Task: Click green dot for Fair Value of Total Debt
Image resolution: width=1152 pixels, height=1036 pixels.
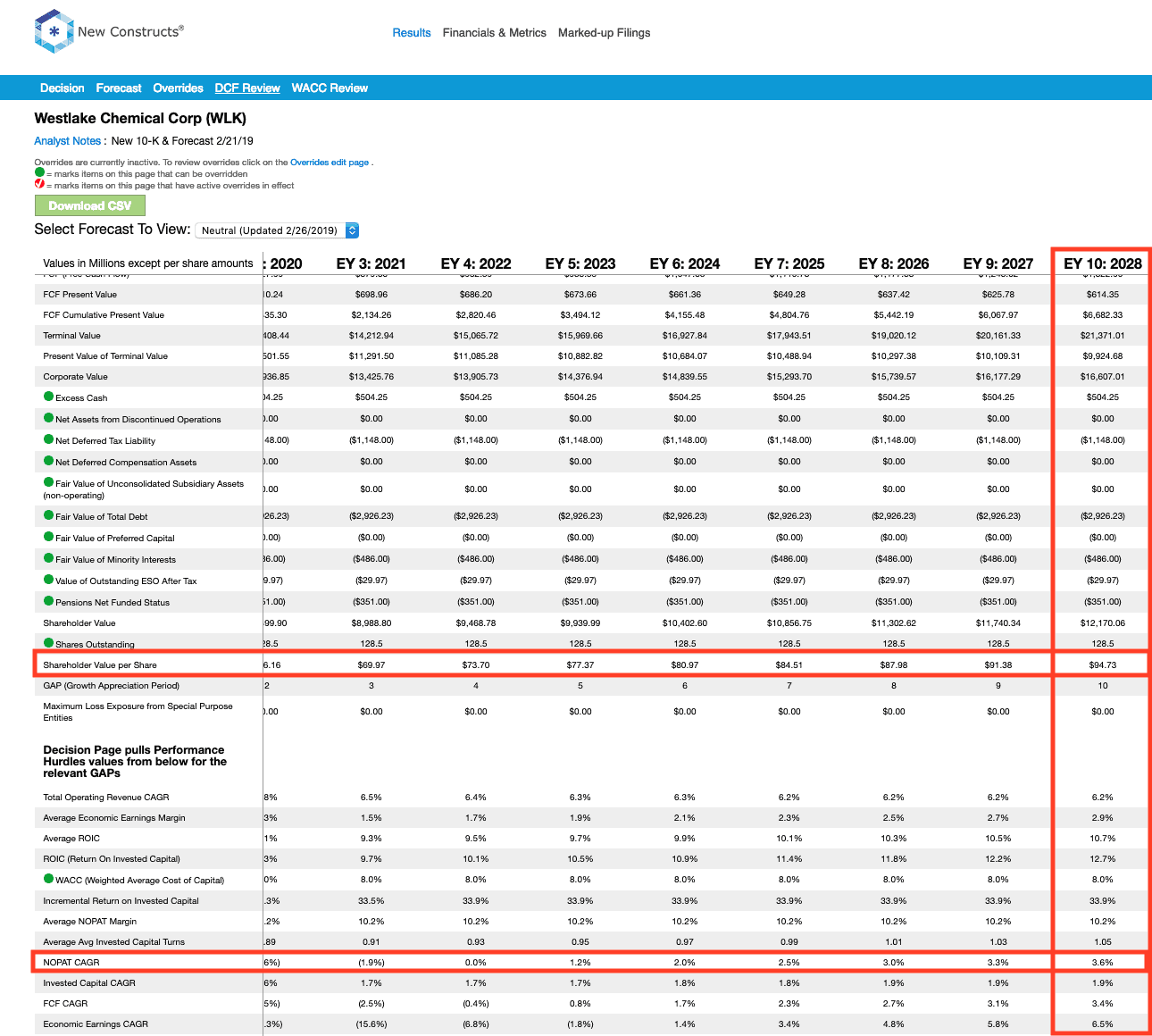Action: coord(49,515)
